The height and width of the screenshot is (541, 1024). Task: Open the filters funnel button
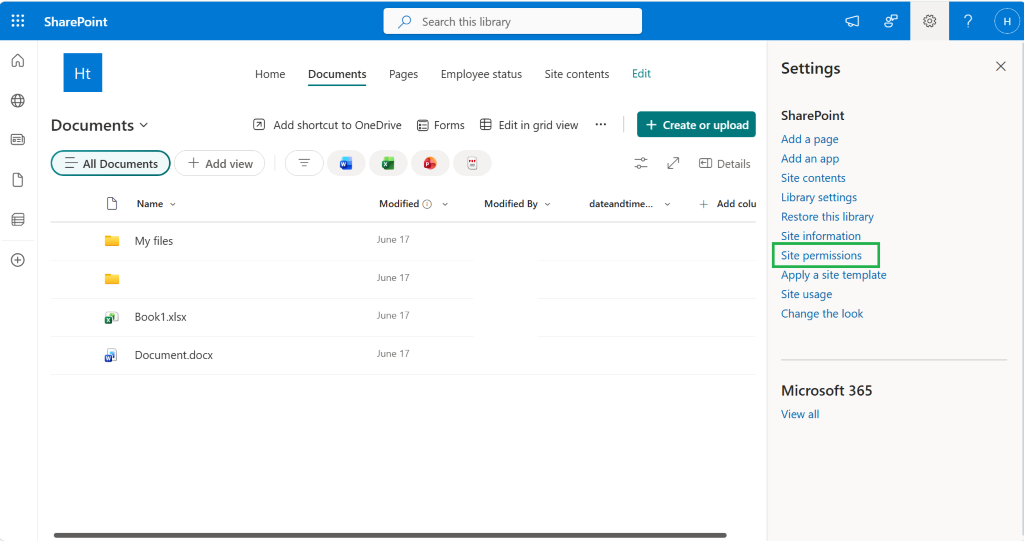pos(304,163)
